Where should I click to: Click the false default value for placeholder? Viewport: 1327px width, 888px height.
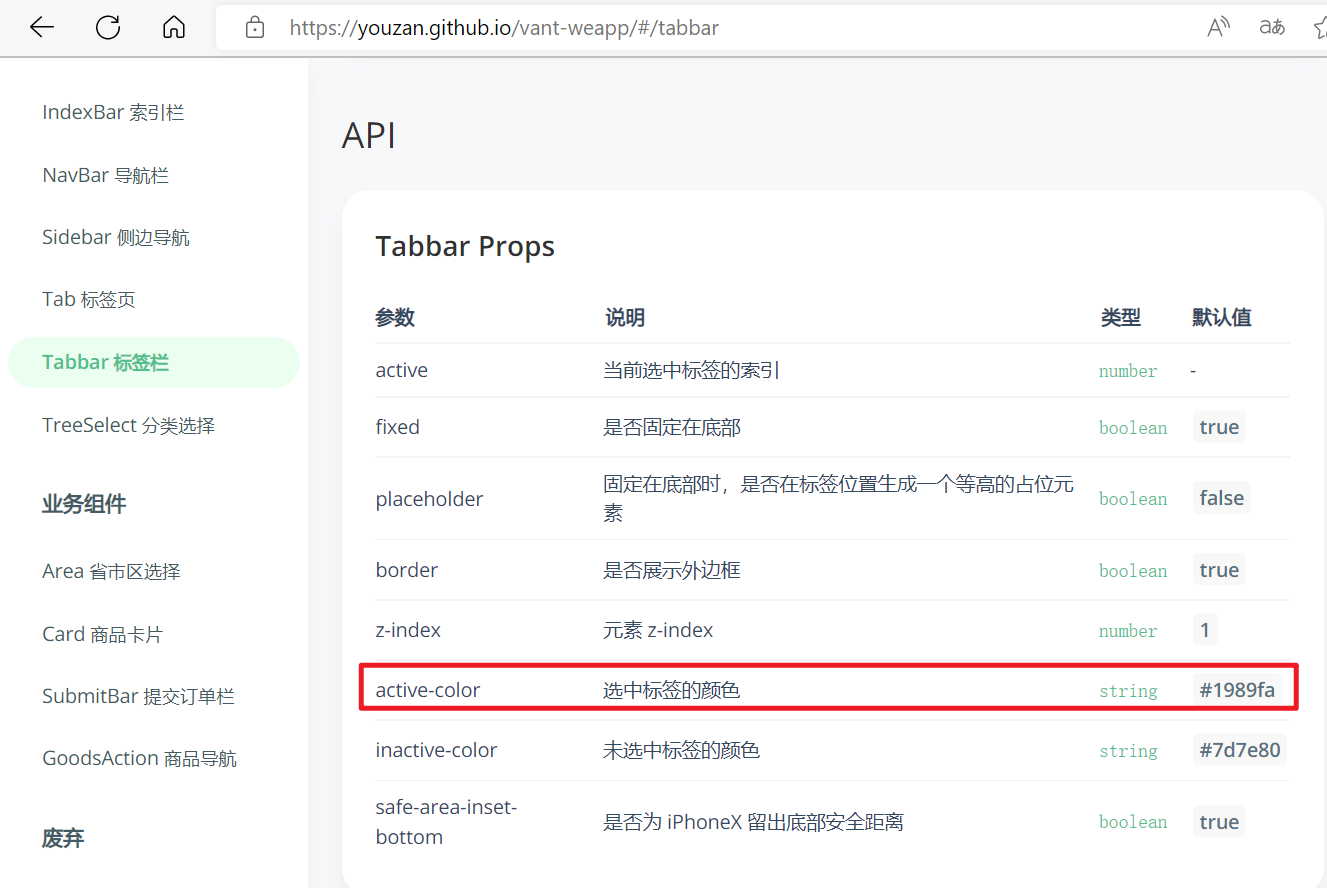point(1222,498)
